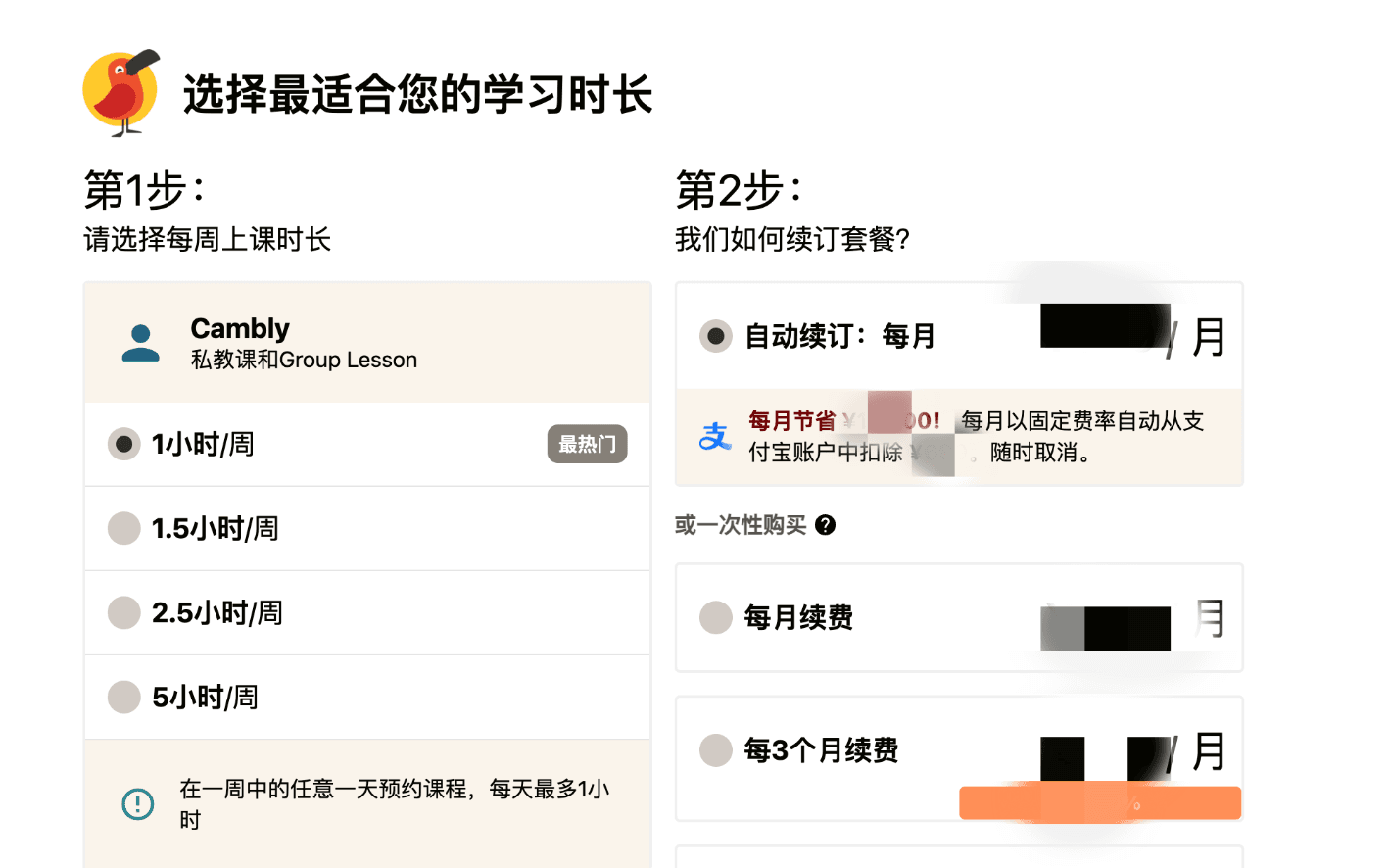Choose the 每月续费 radio option

coord(716,617)
